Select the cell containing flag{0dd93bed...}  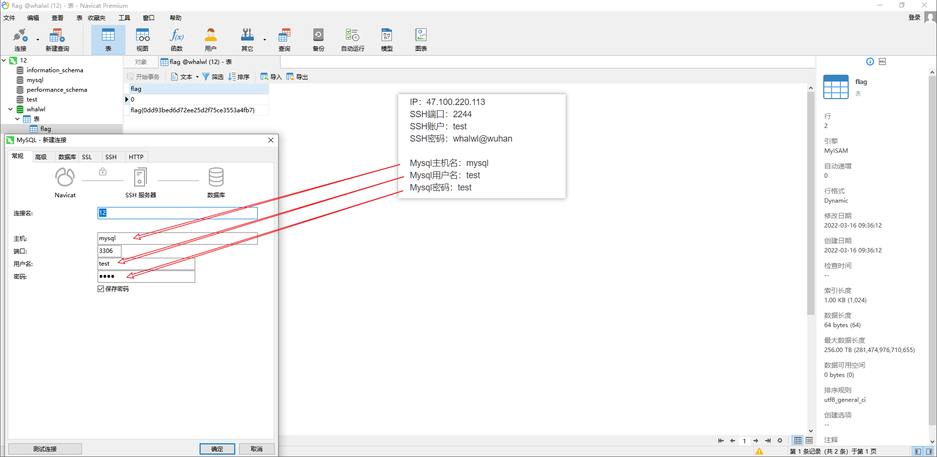tap(196, 110)
